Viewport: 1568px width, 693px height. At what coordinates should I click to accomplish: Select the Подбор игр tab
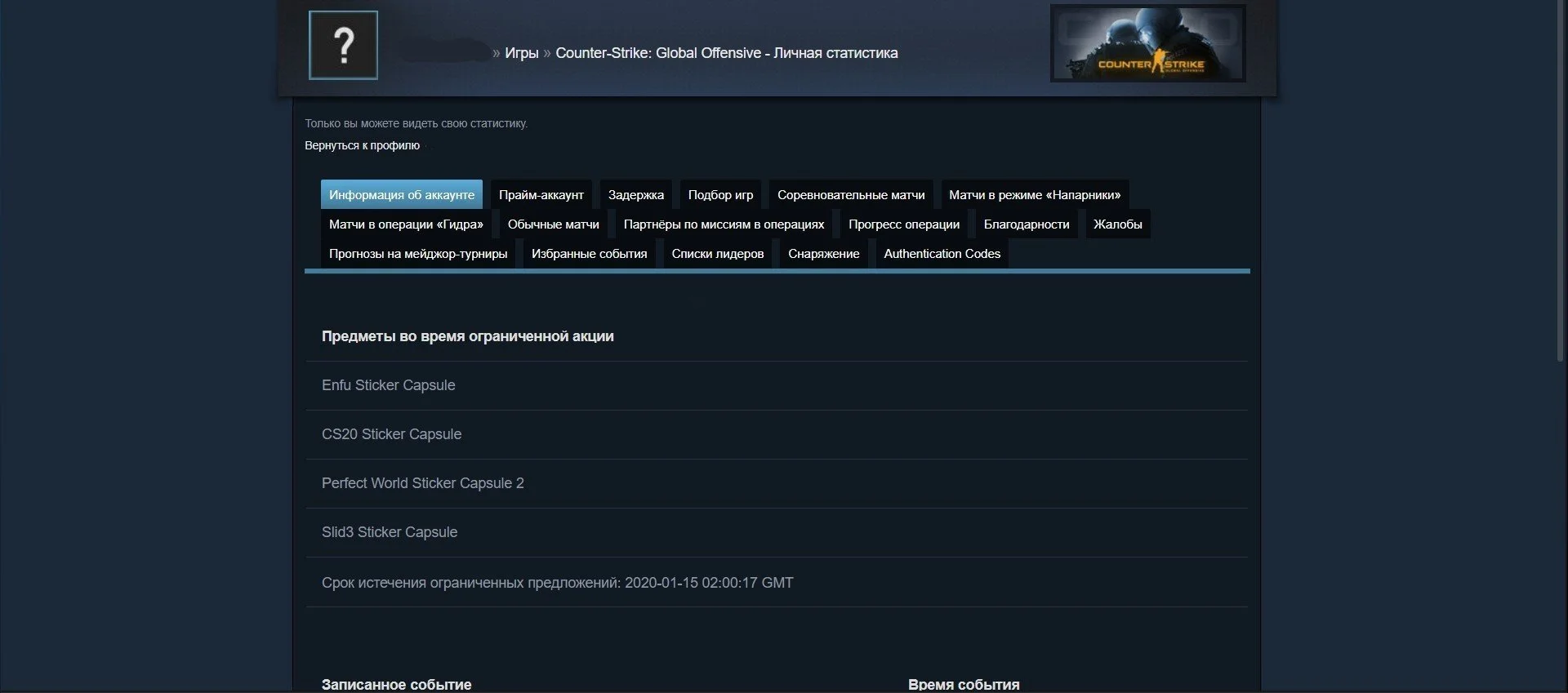(x=720, y=194)
